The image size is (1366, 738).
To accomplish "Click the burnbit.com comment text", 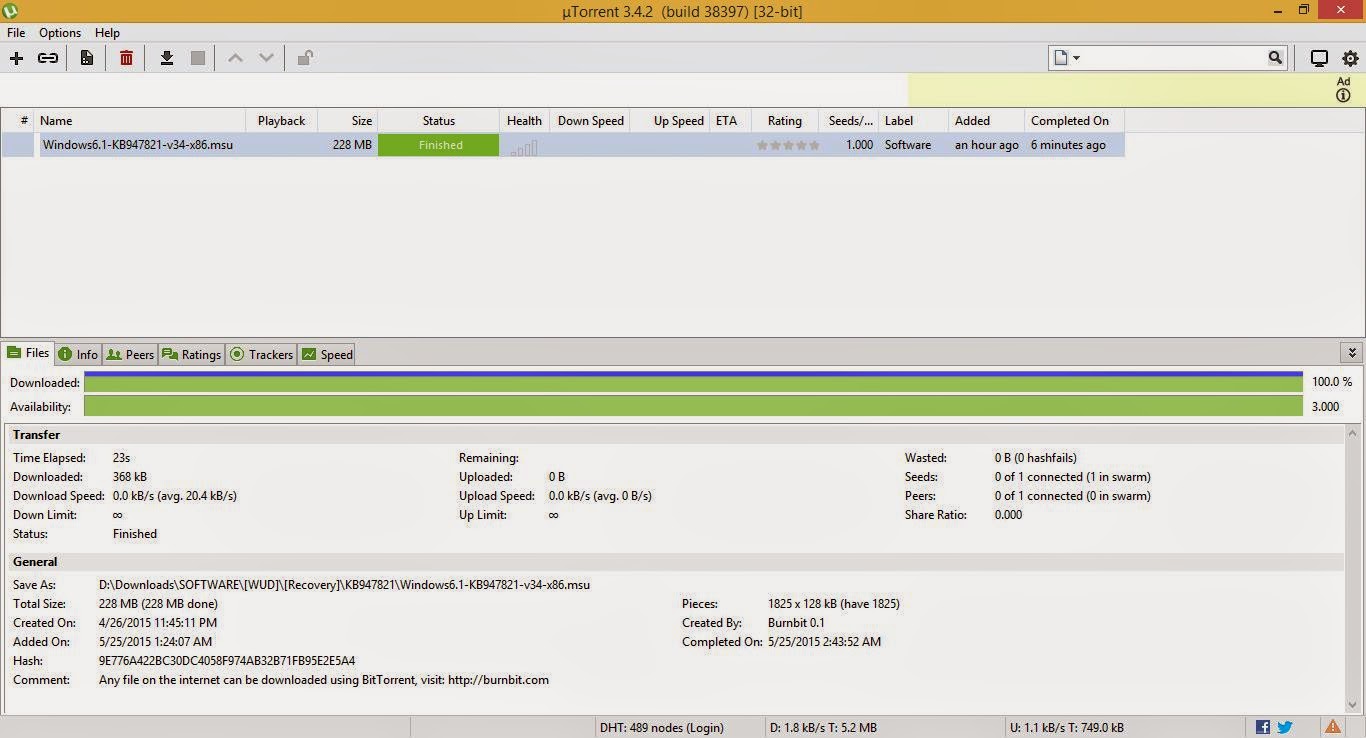I will (x=324, y=680).
